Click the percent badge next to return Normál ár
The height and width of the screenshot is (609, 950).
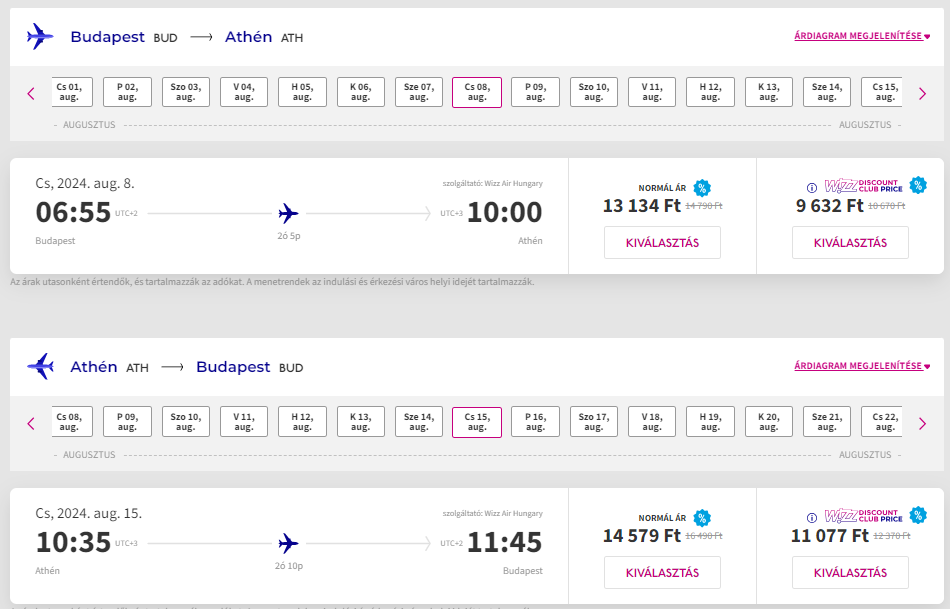click(702, 518)
